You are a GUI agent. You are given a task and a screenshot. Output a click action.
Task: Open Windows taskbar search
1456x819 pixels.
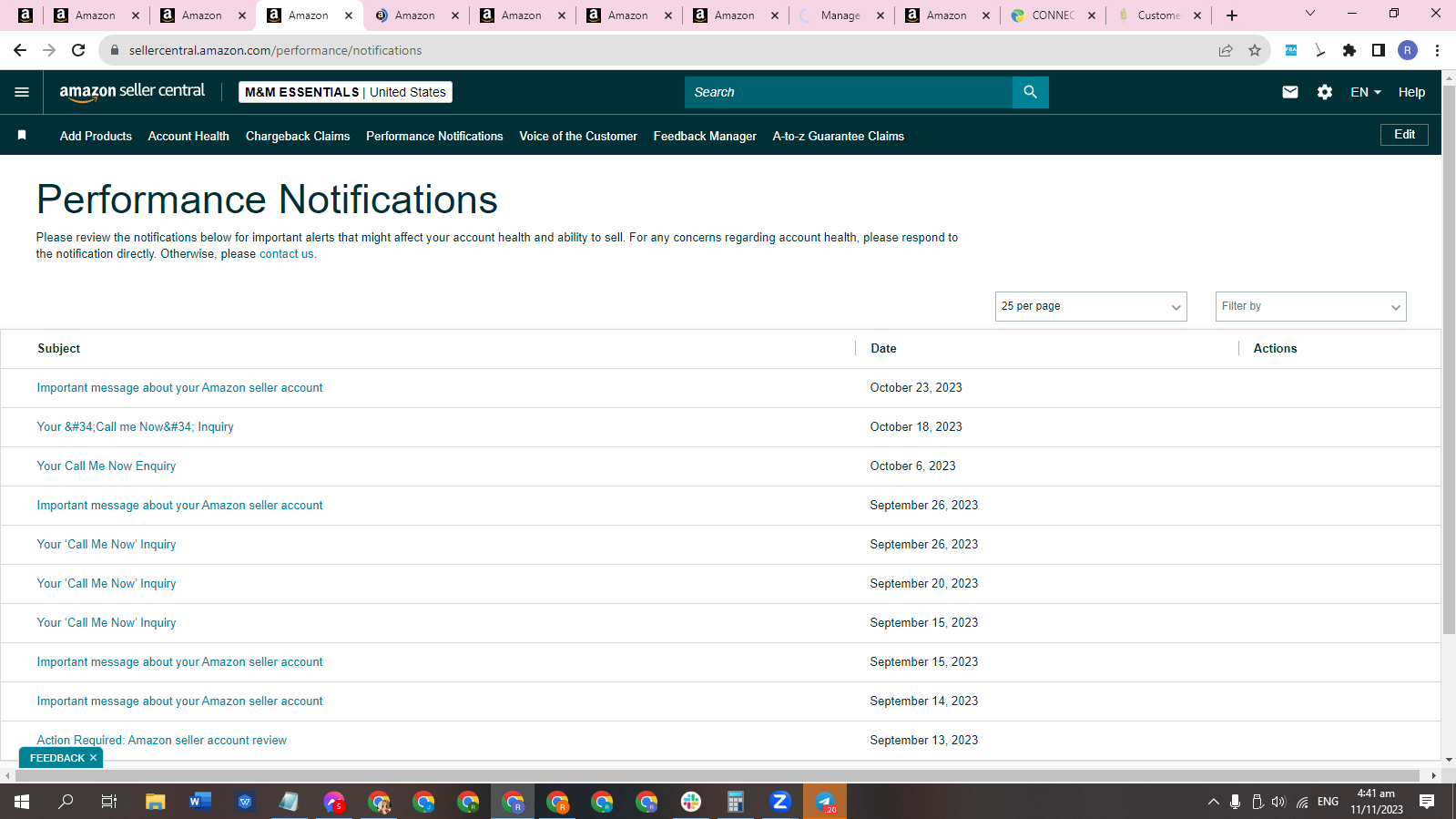click(x=66, y=802)
